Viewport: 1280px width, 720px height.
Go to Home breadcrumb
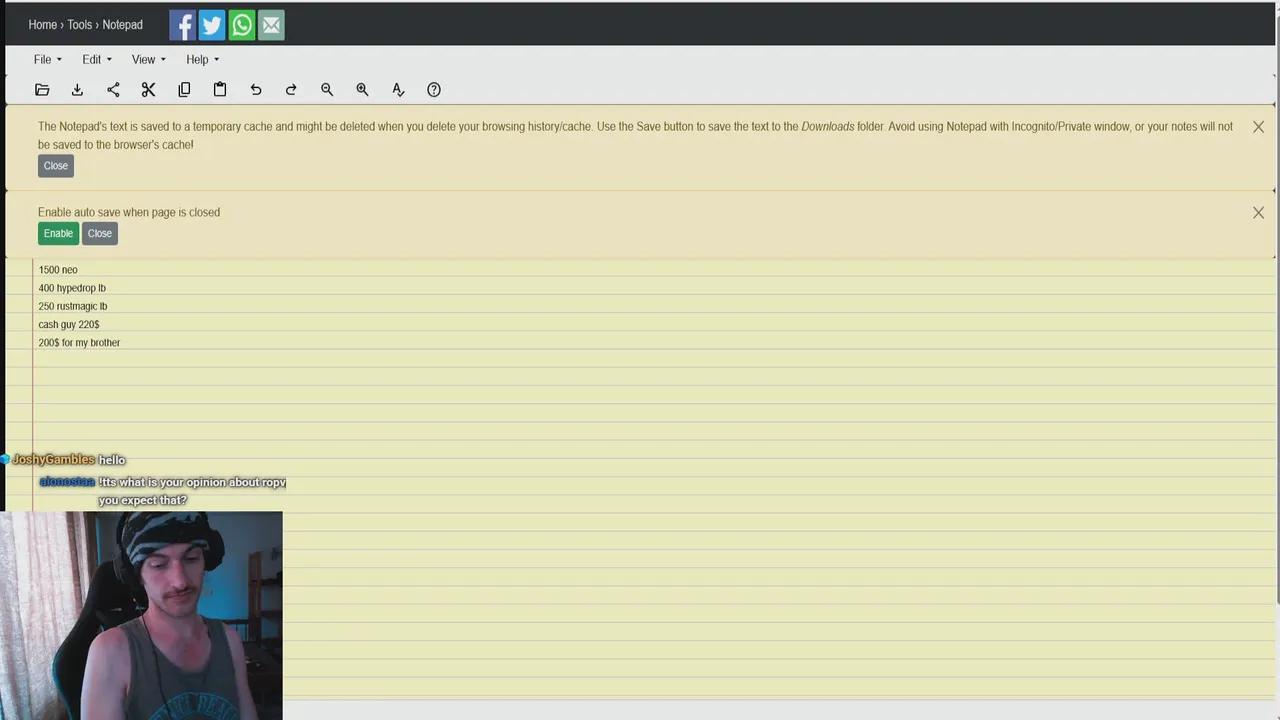(43, 25)
